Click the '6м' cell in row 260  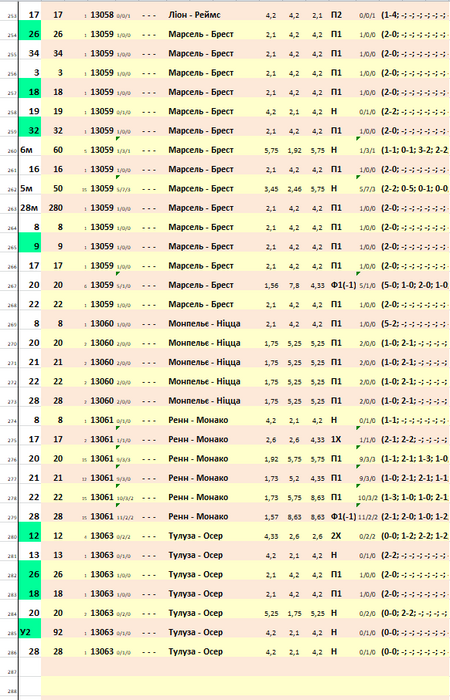[x=26, y=150]
